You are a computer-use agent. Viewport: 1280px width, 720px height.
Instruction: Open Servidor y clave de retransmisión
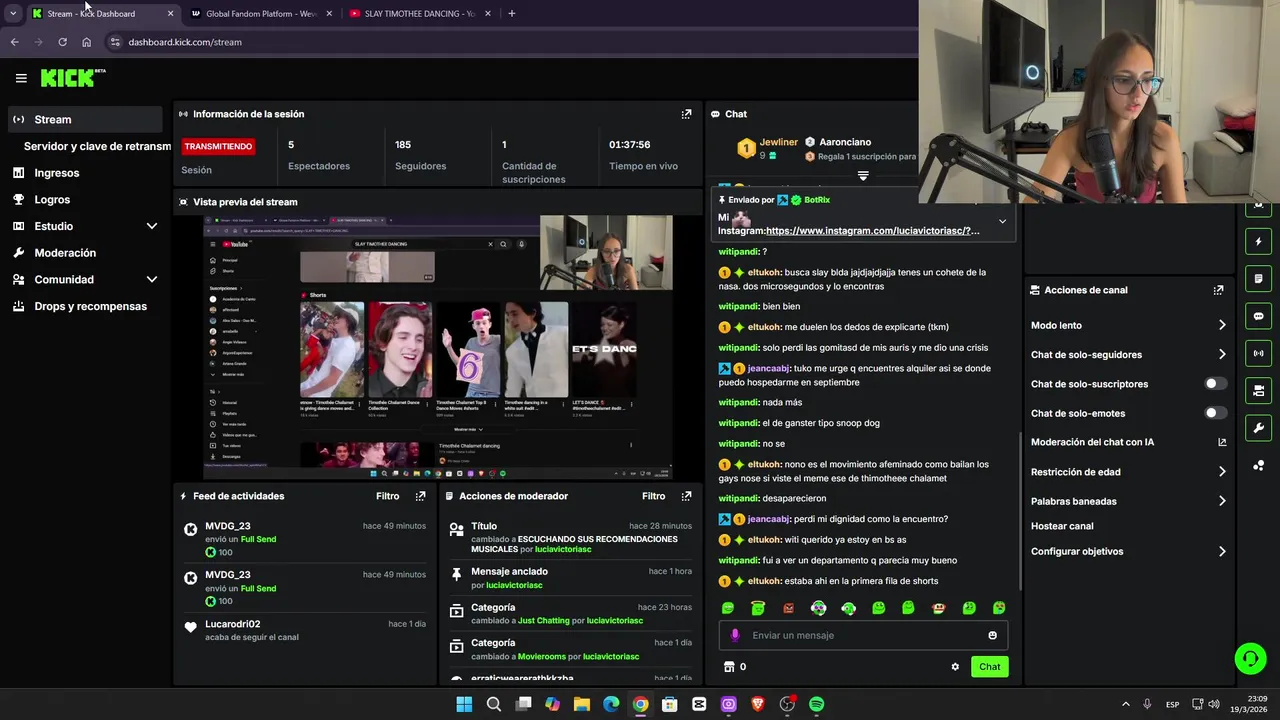click(97, 146)
